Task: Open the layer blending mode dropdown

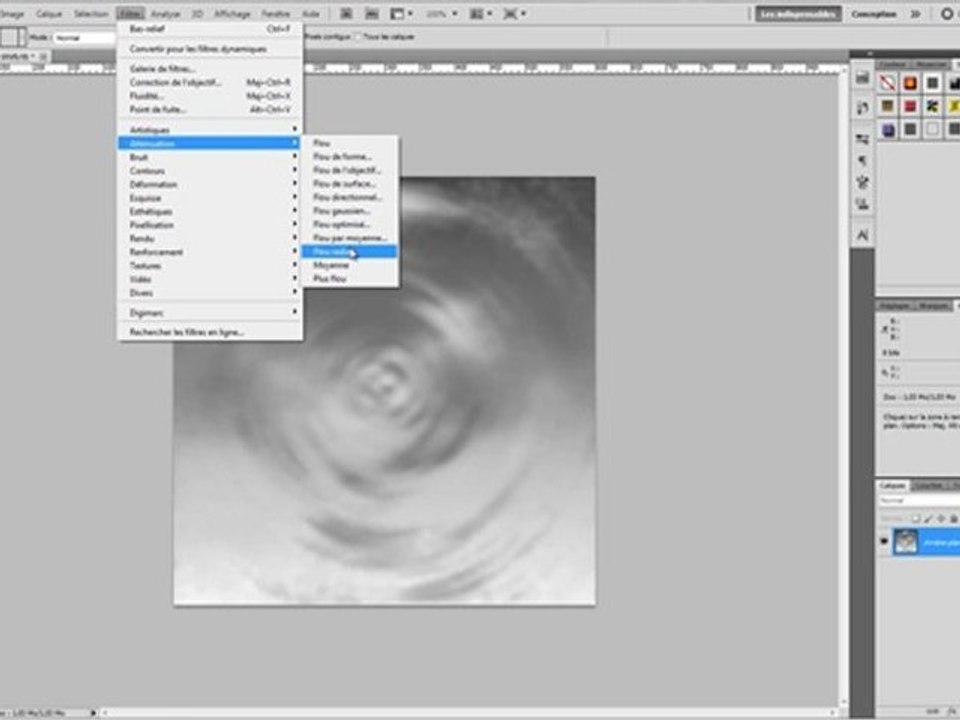Action: [919, 500]
